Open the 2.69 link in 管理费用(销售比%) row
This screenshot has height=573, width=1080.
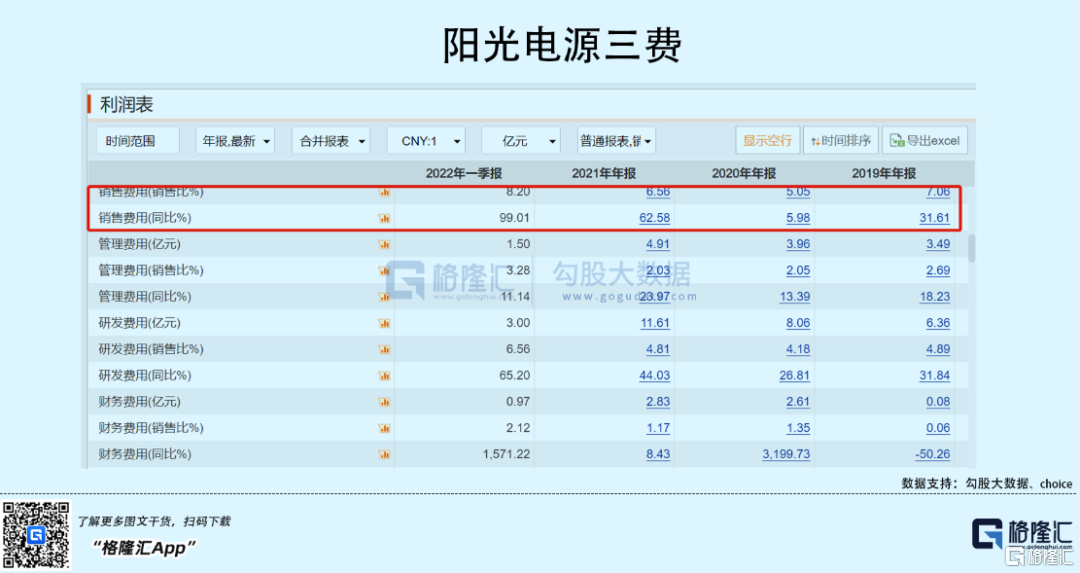pos(938,271)
